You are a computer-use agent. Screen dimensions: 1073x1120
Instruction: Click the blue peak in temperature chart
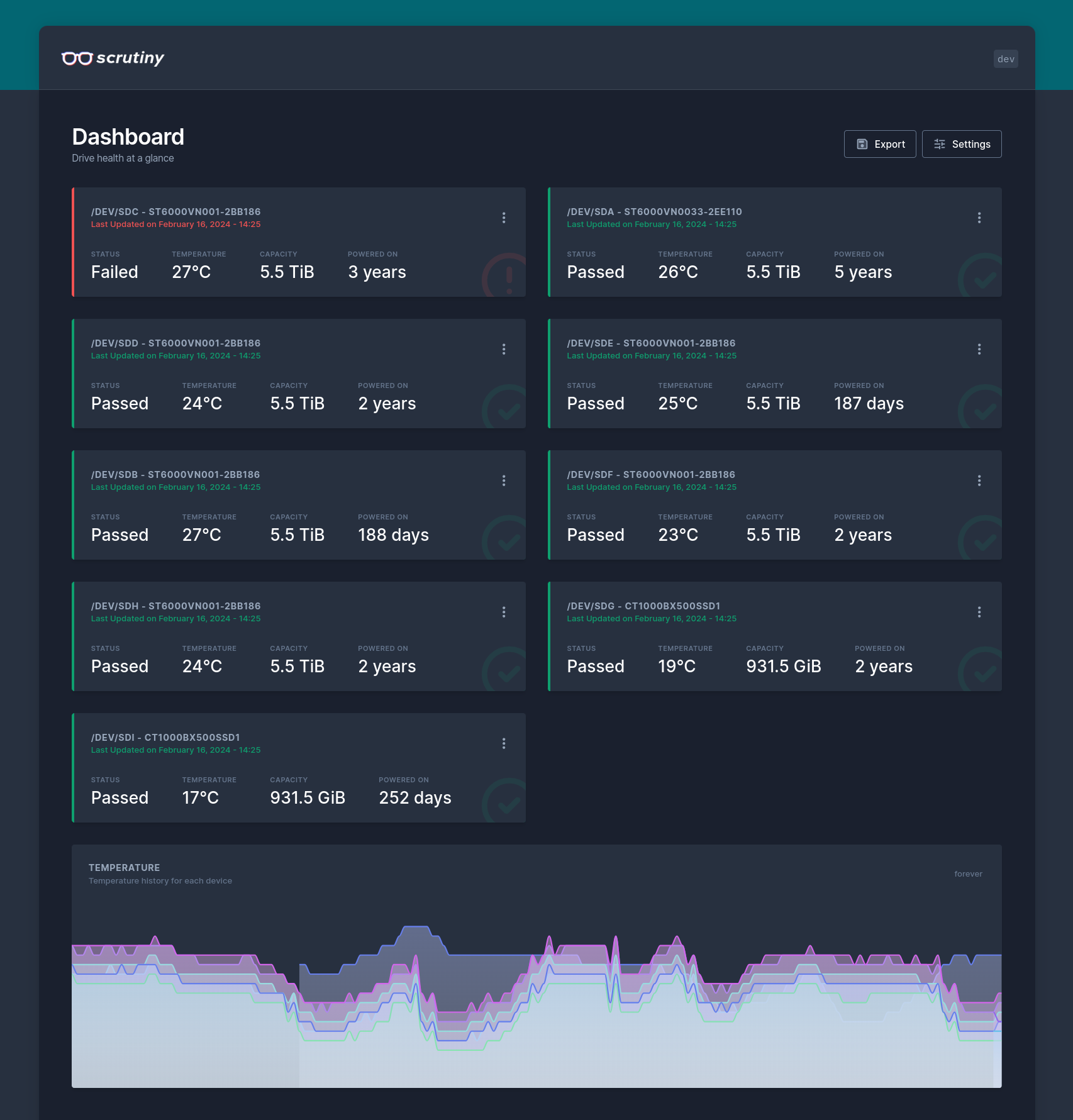416,928
